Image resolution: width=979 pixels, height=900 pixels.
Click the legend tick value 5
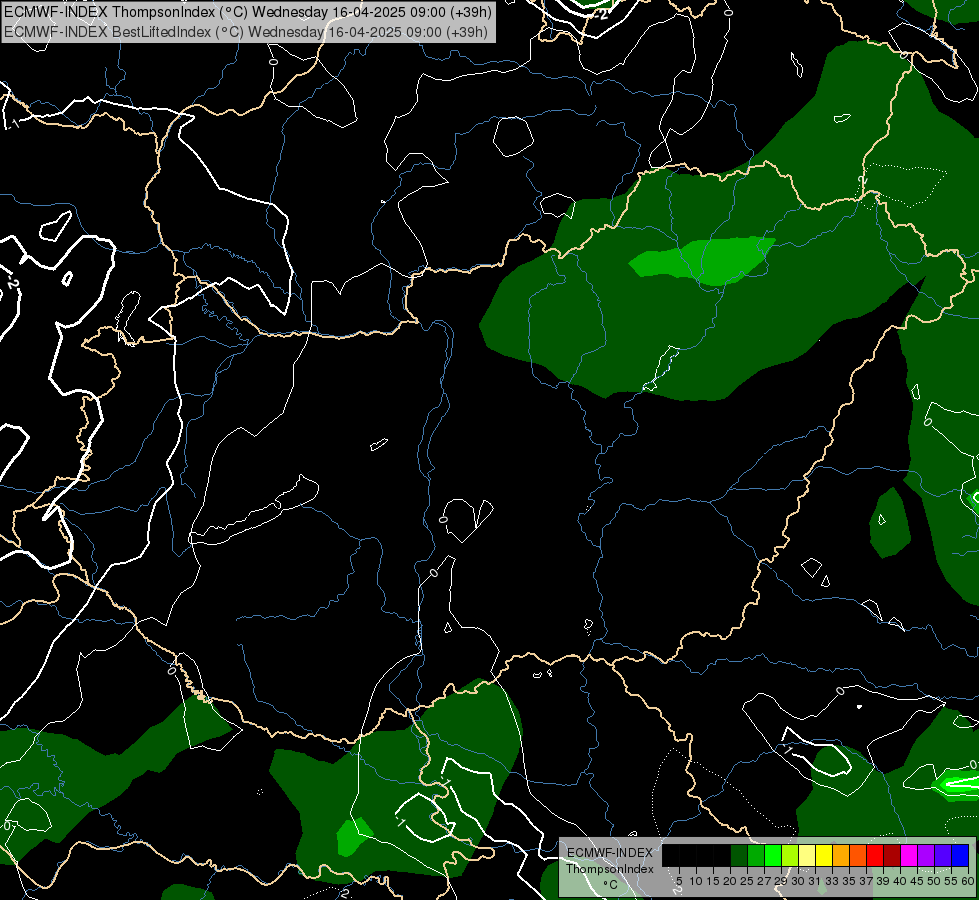[x=679, y=881]
